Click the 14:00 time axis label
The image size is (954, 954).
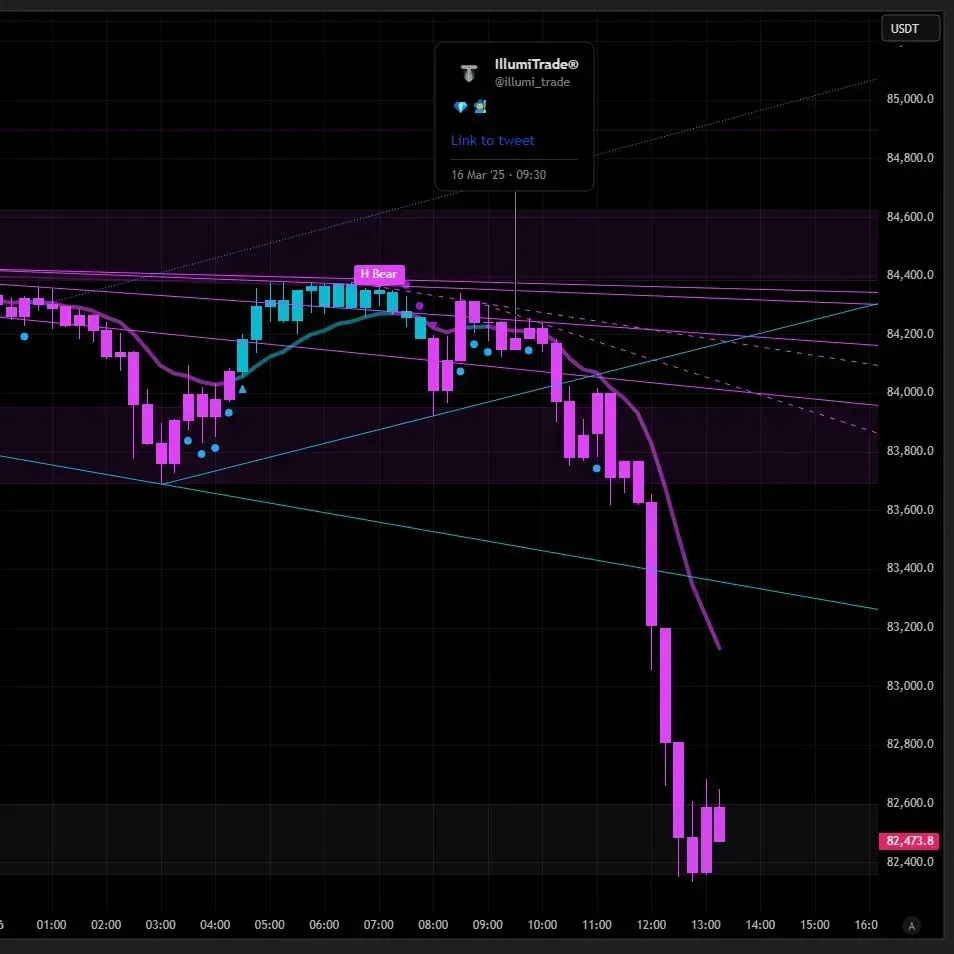(x=761, y=925)
